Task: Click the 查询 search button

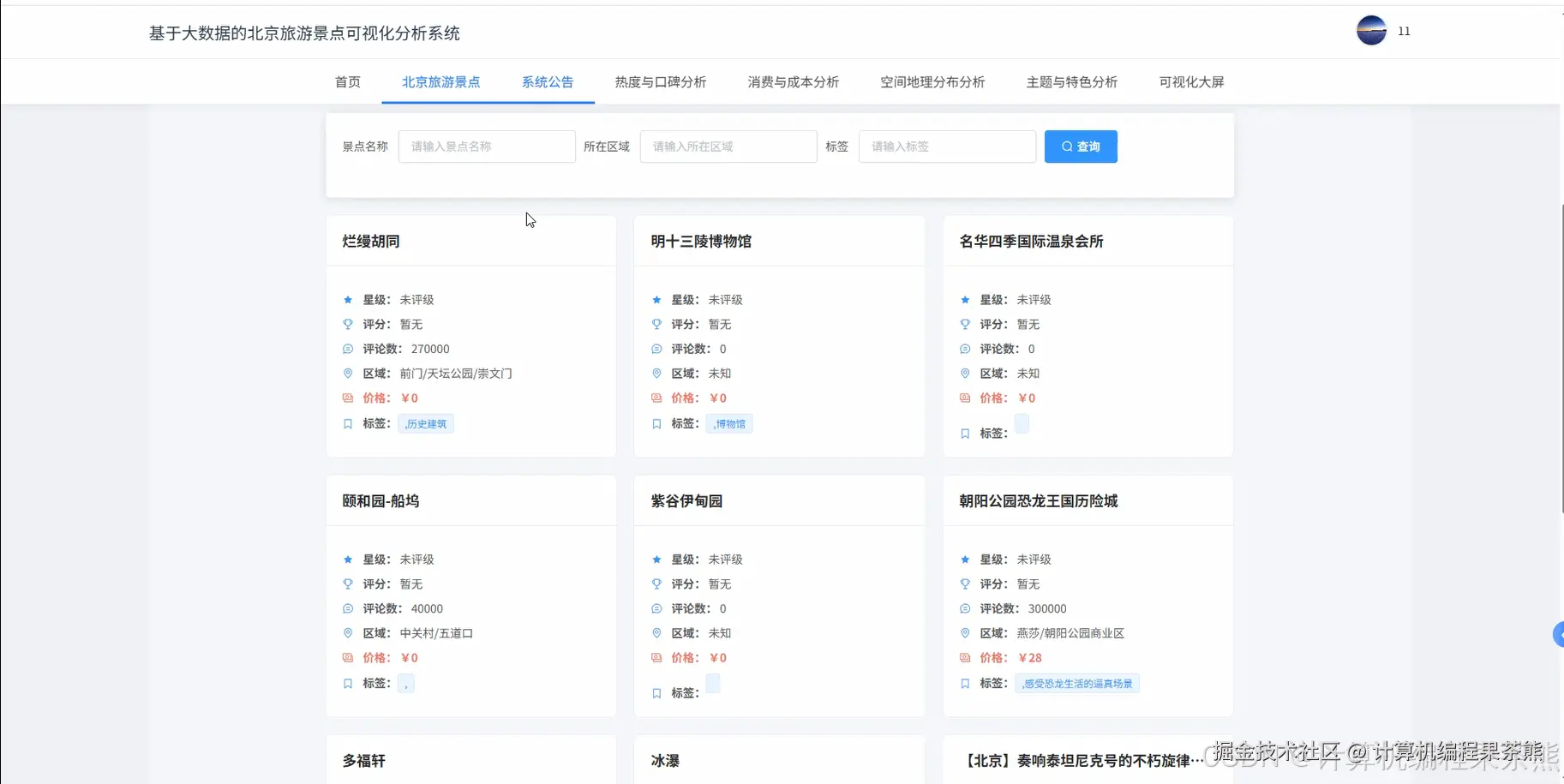Action: click(x=1081, y=147)
